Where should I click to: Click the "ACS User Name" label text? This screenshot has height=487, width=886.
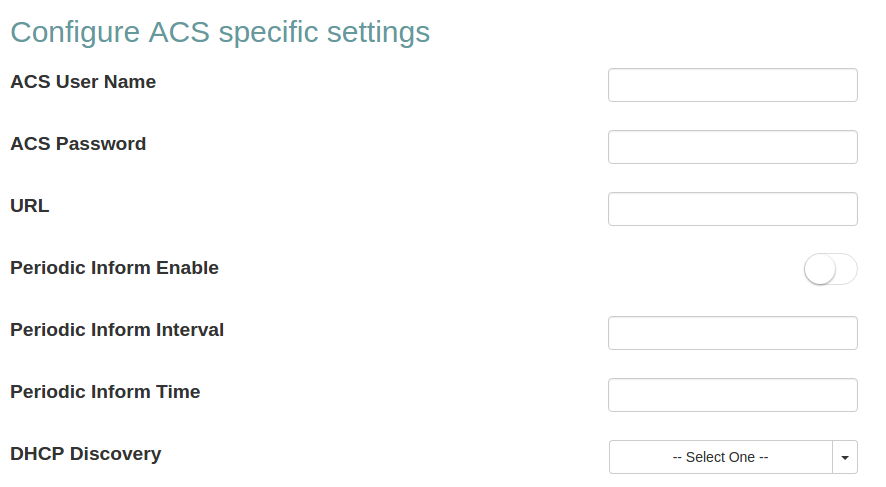pyautogui.click(x=83, y=82)
